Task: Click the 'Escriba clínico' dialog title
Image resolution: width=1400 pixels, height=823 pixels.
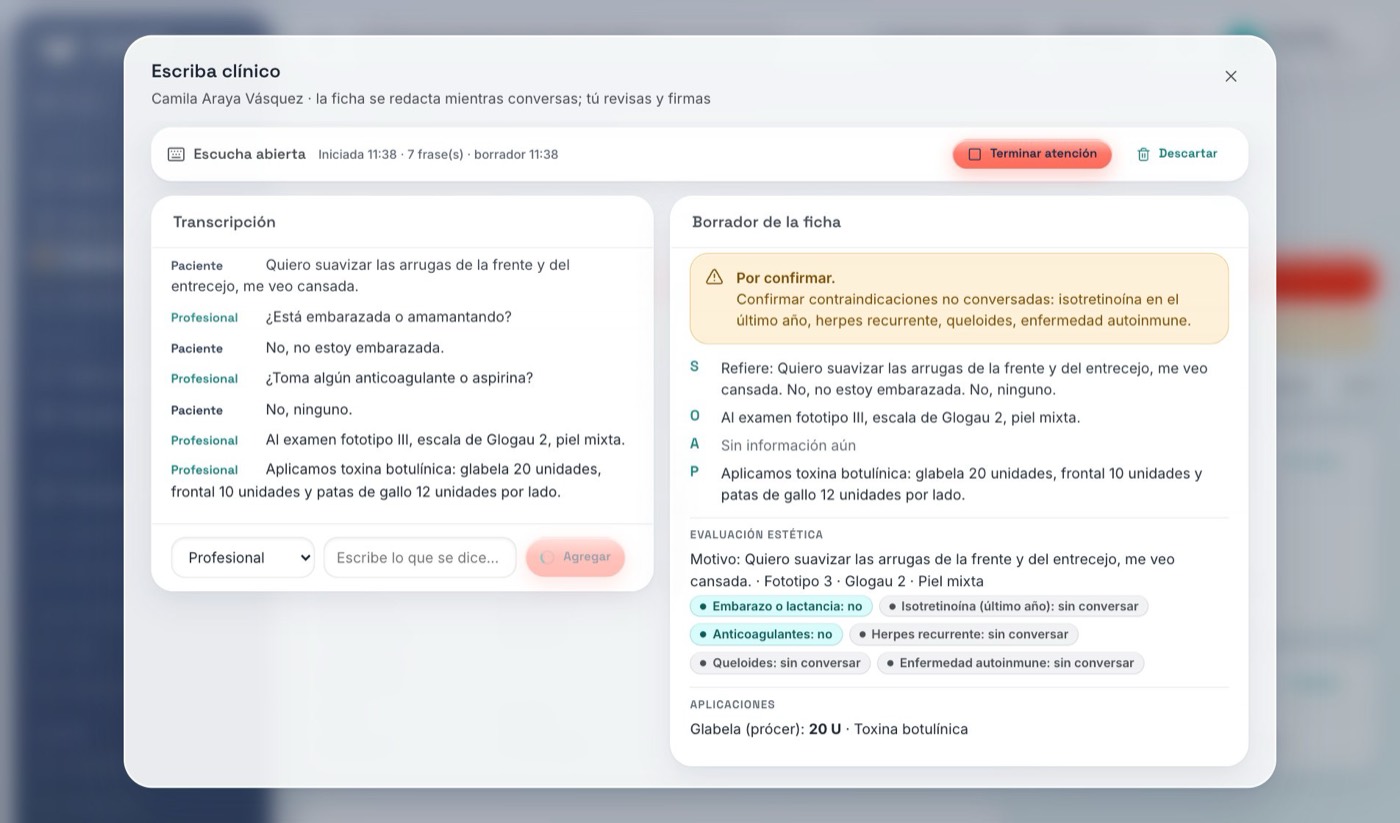Action: (216, 71)
